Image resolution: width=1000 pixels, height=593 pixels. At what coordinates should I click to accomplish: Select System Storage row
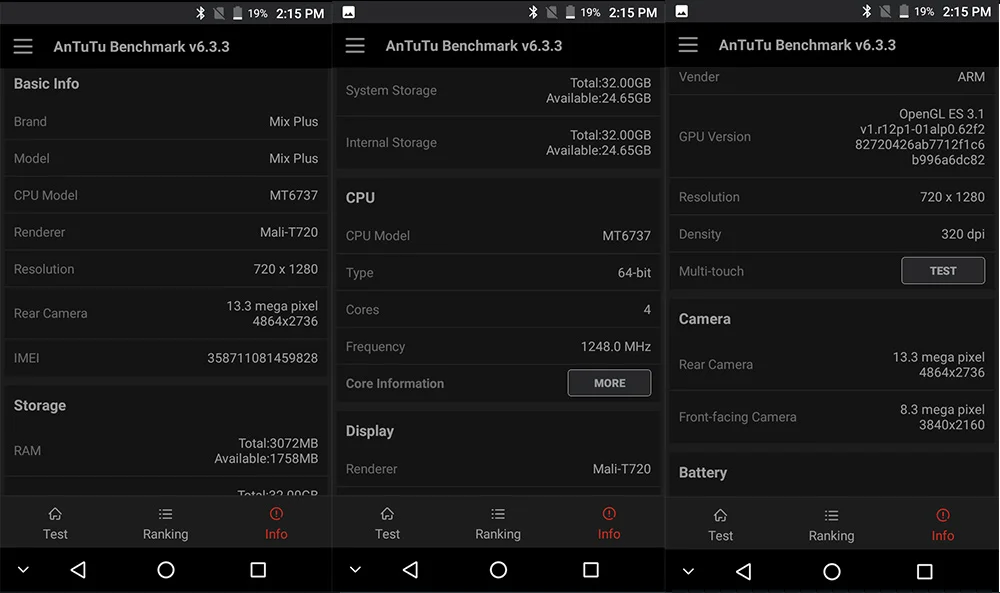pyautogui.click(x=498, y=91)
